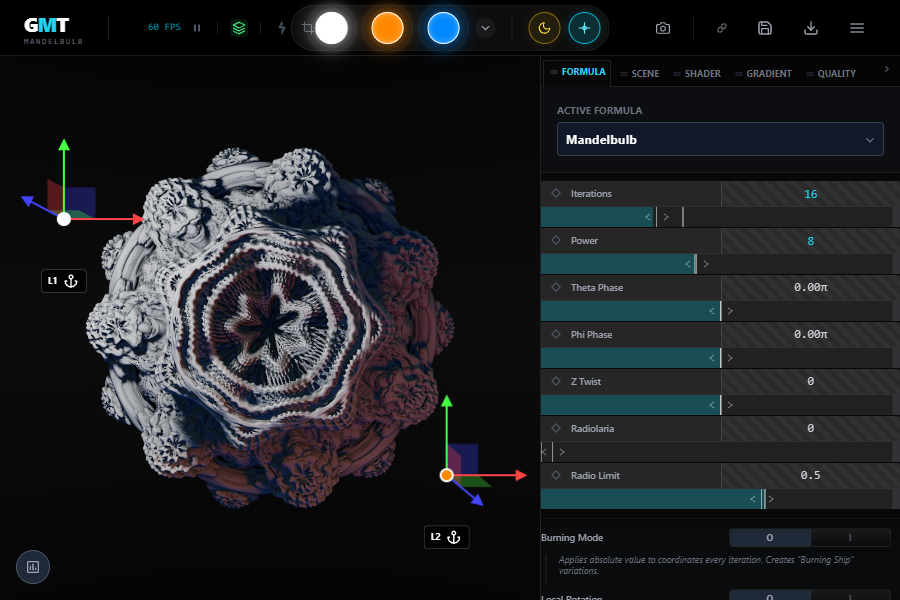Decrease Iterations with left arrow

pos(647,217)
